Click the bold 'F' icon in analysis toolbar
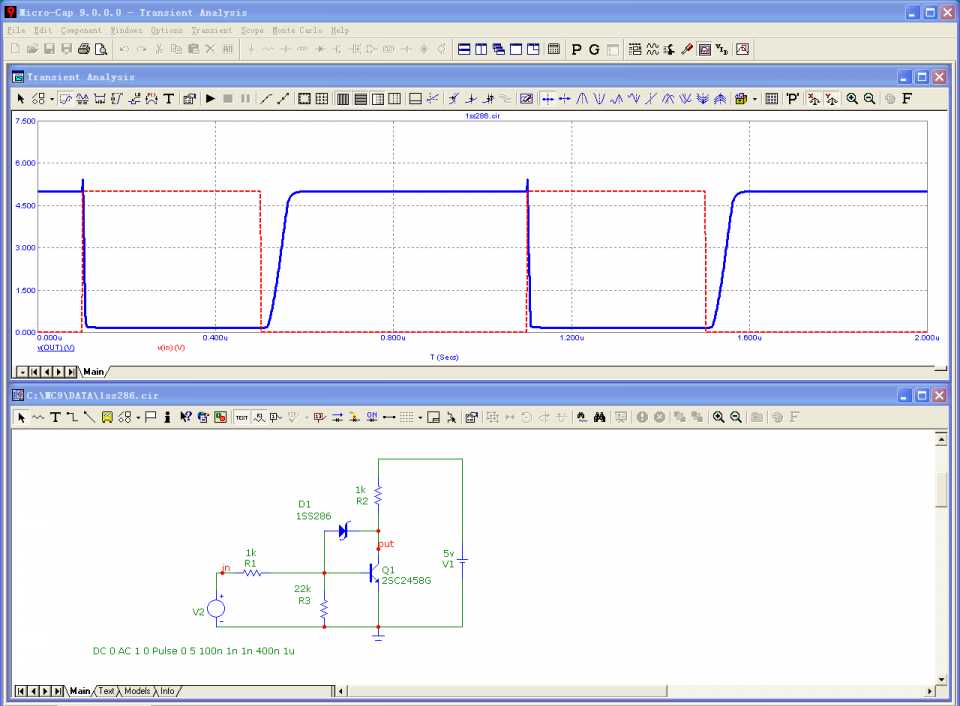 (907, 99)
